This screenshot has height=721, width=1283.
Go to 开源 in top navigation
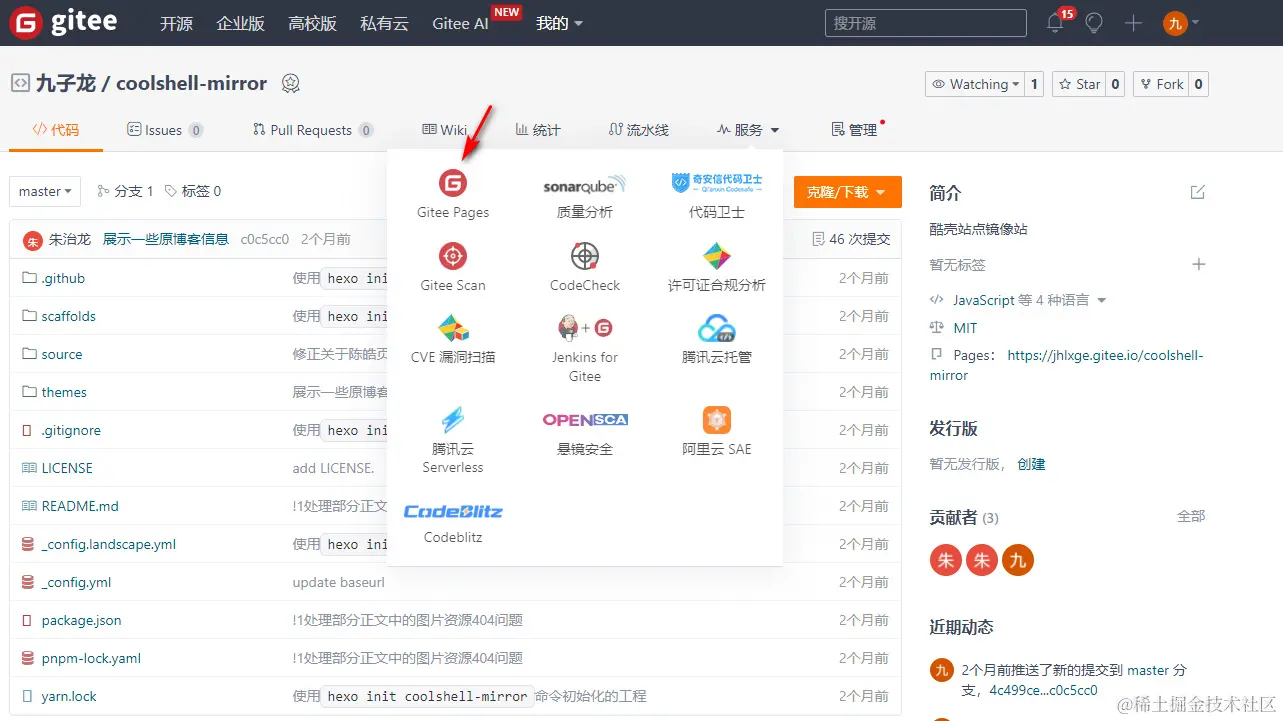[176, 23]
